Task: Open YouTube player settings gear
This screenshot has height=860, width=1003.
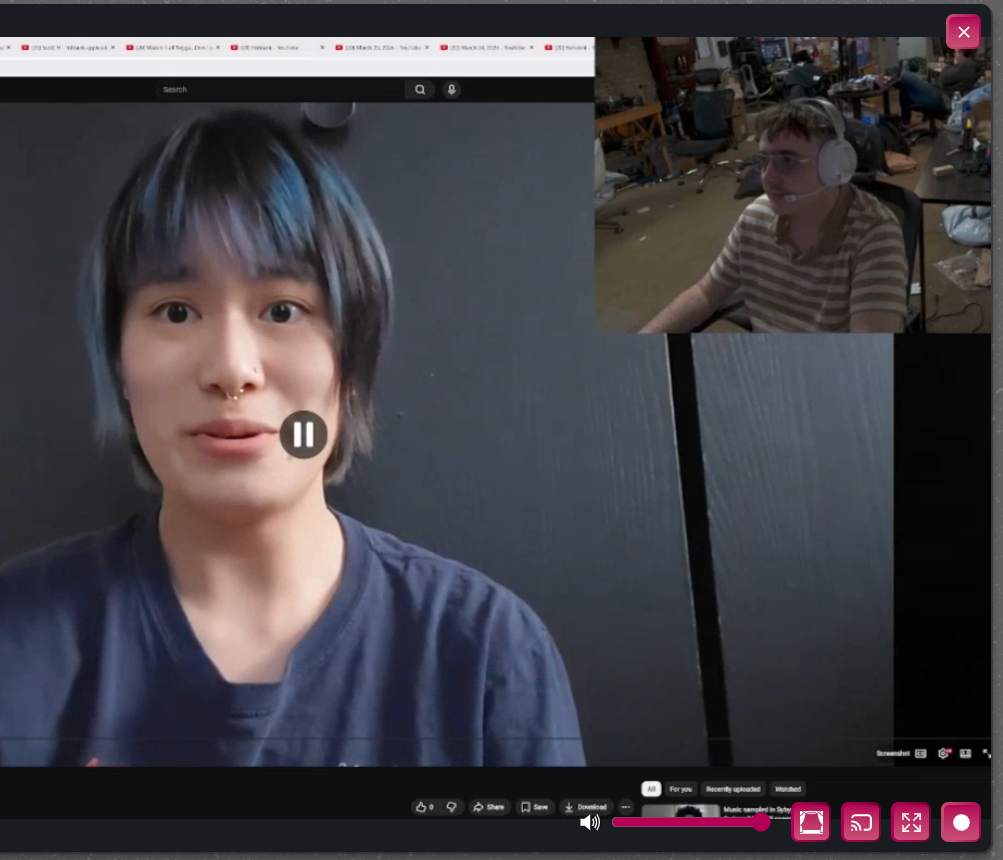Action: pyautogui.click(x=944, y=753)
